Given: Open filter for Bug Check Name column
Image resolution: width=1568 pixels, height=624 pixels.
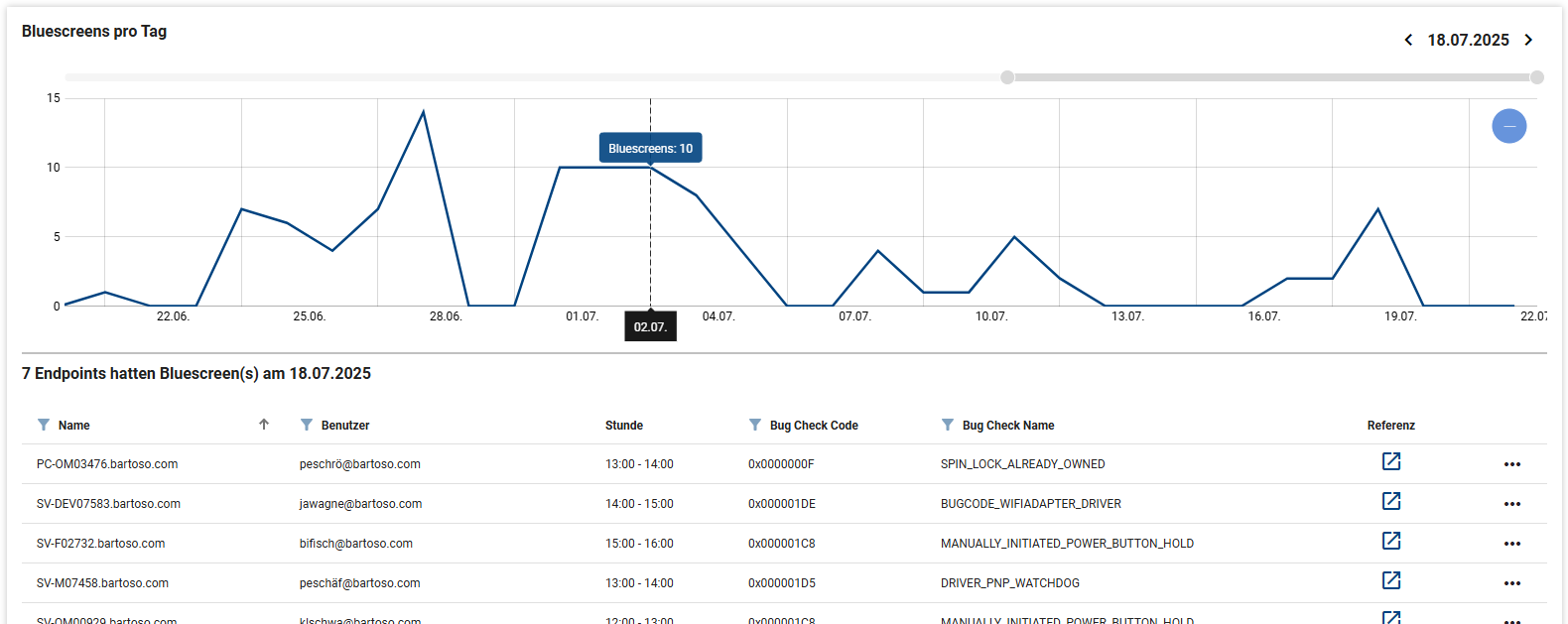Looking at the screenshot, I should 948,425.
